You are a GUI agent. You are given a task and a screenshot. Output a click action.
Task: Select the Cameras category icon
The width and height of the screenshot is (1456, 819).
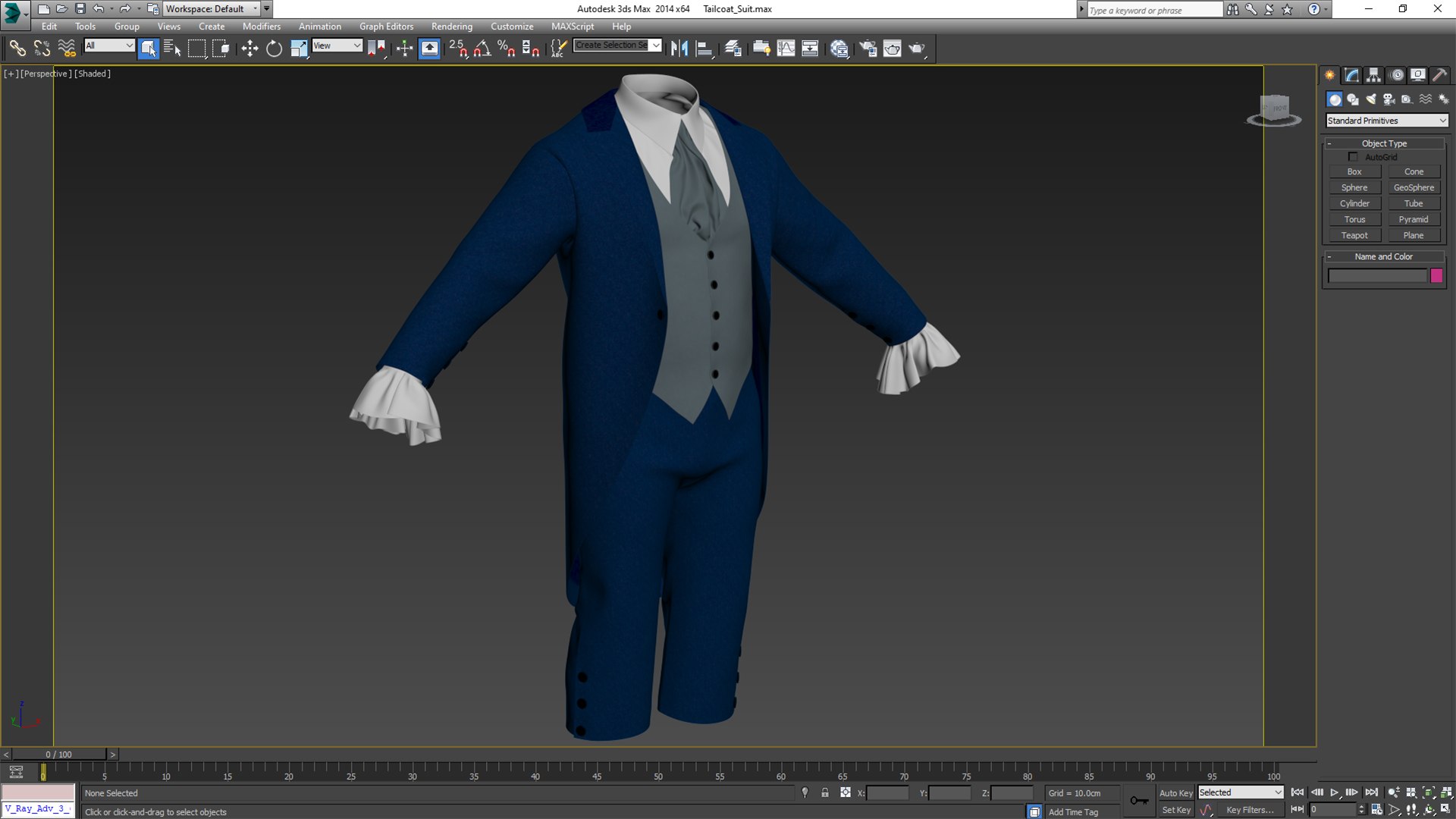1389,99
